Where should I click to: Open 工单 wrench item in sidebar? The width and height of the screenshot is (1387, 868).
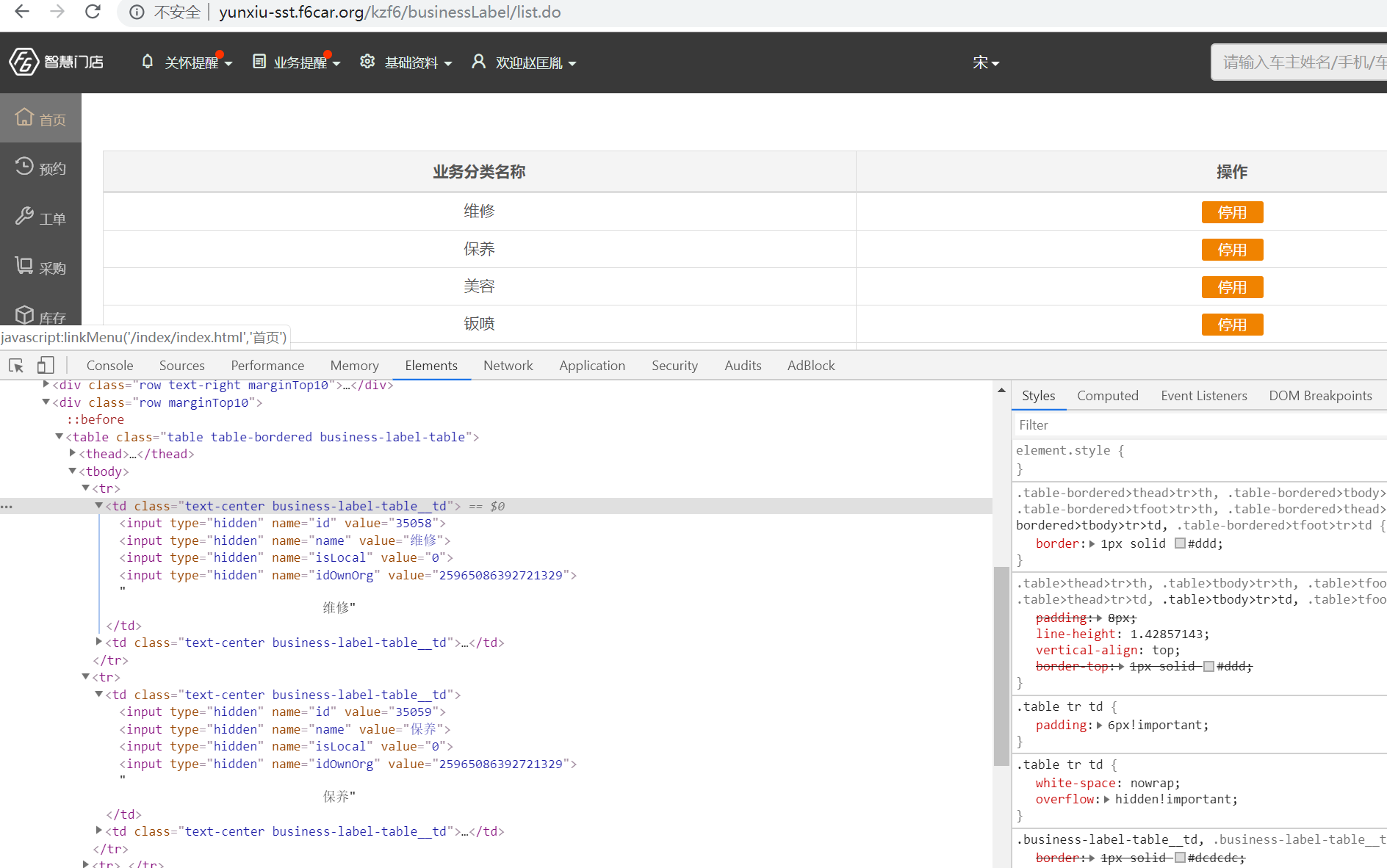(x=40, y=218)
